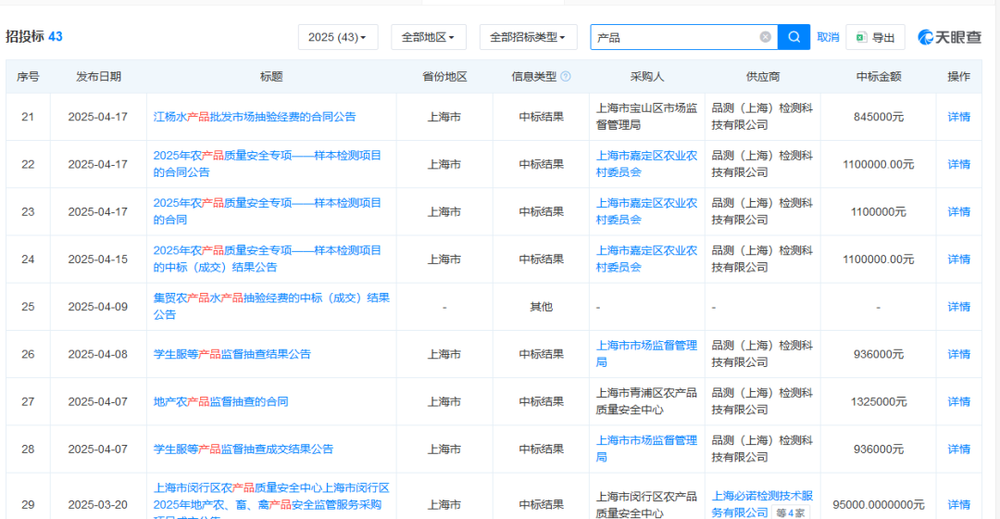Screen dimensions: 1000x519
Task: Click the 等4家 supplier count tag
Action: (x=791, y=513)
